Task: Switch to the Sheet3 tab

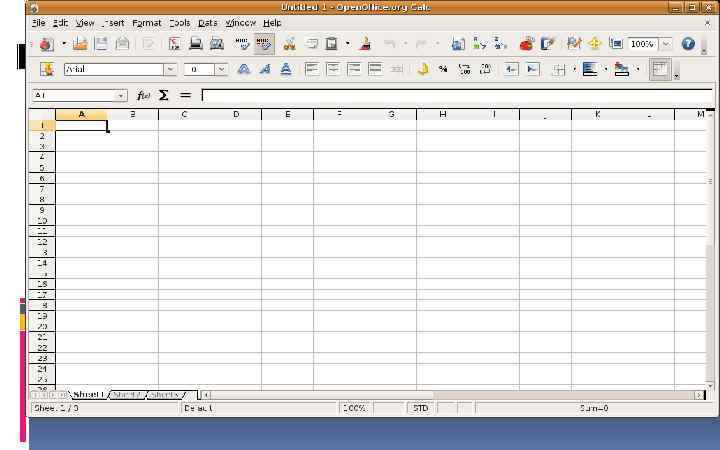Action: click(166, 395)
